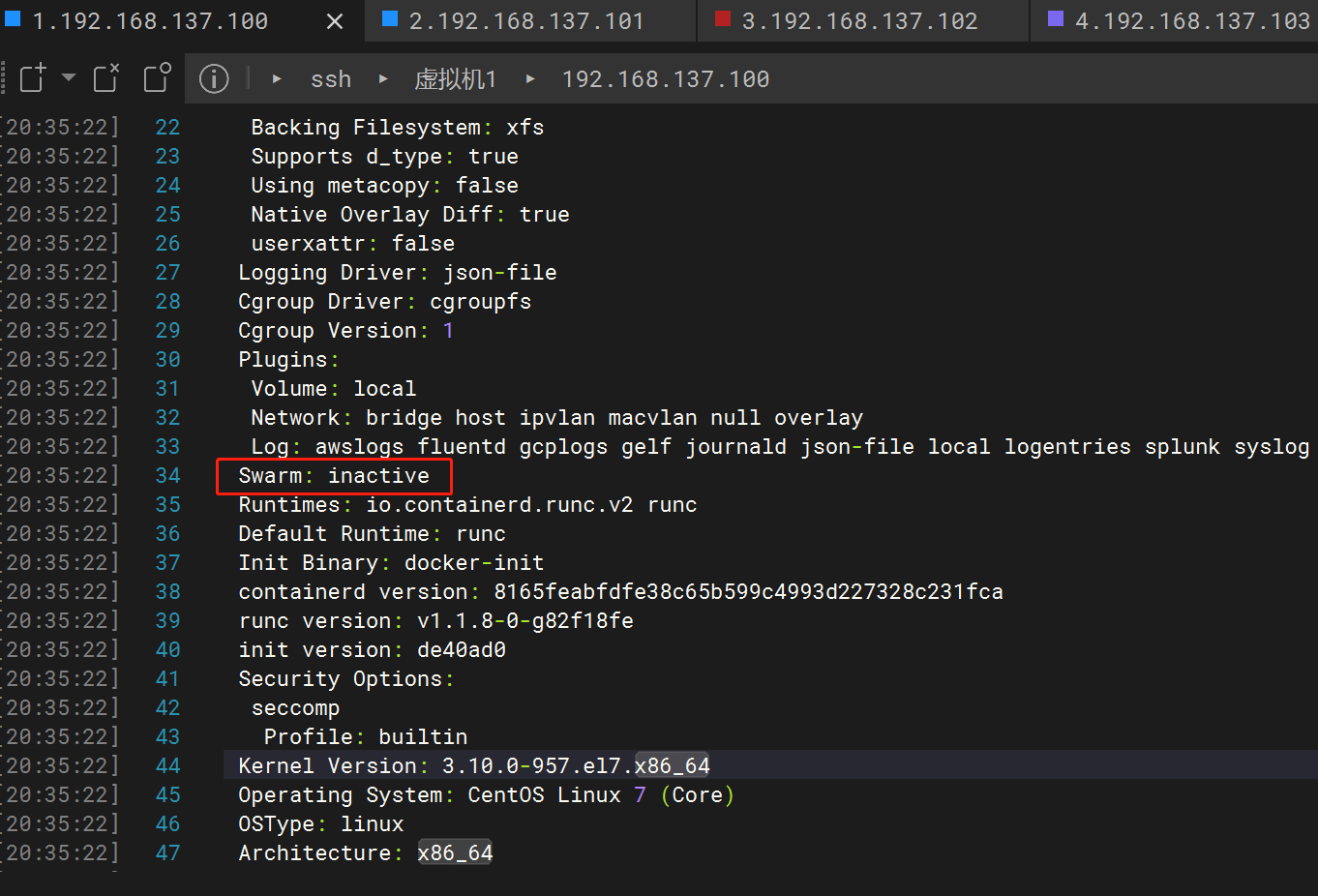
Task: Click the line number 44
Action: pos(168,765)
